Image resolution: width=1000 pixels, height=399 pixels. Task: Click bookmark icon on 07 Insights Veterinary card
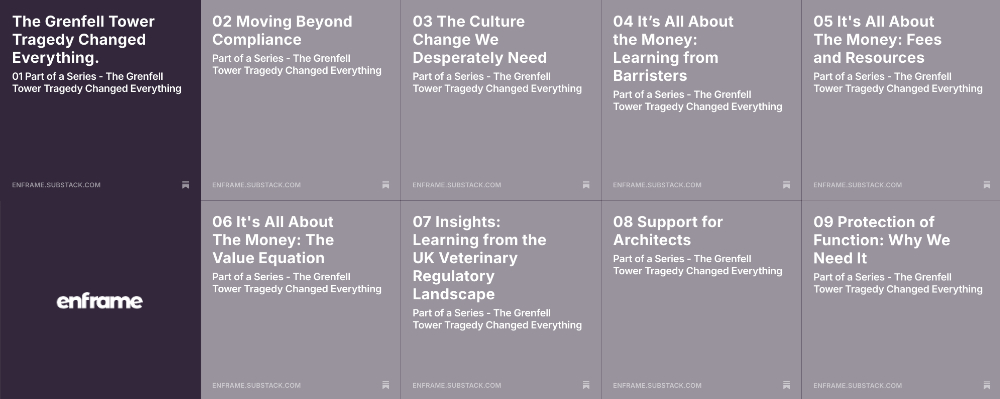tap(585, 385)
